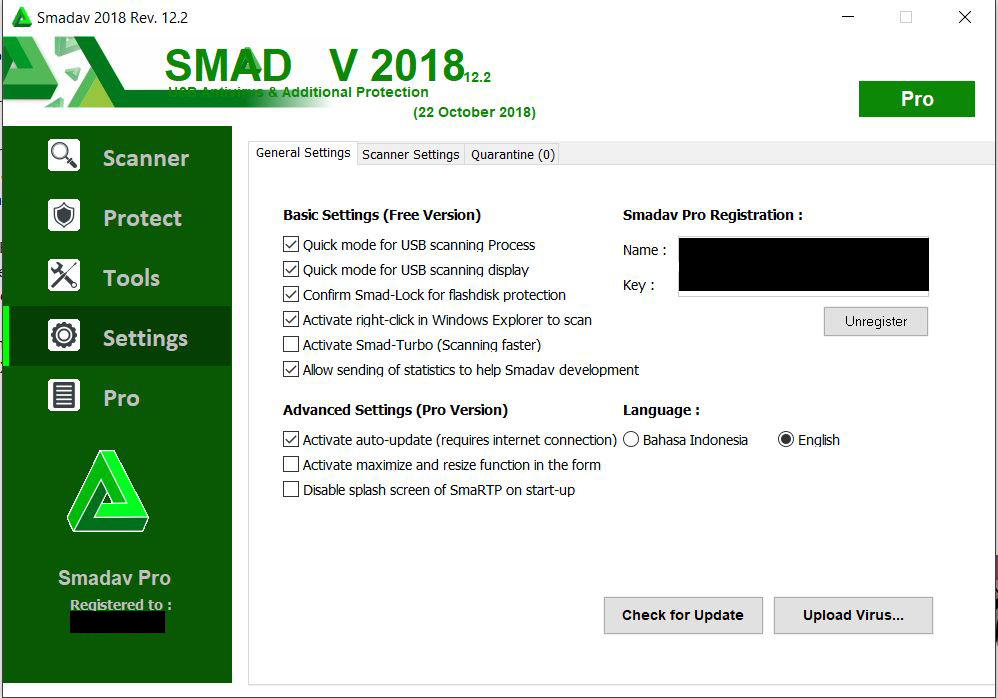Select Bahasa Indonesia language
998x698 pixels.
(631, 439)
